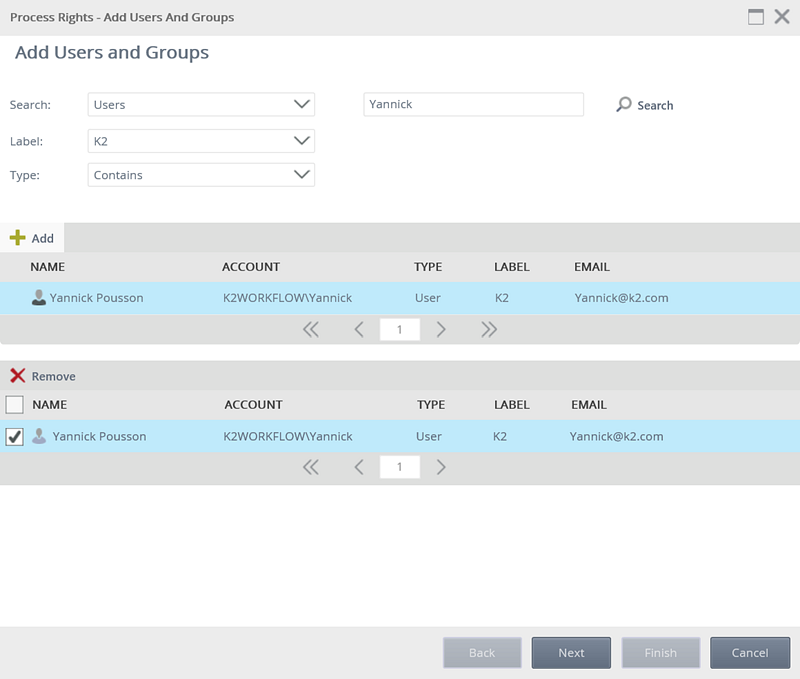Image resolution: width=800 pixels, height=679 pixels.
Task: Sort search results by ACCOUNT column header
Action: [x=251, y=267]
